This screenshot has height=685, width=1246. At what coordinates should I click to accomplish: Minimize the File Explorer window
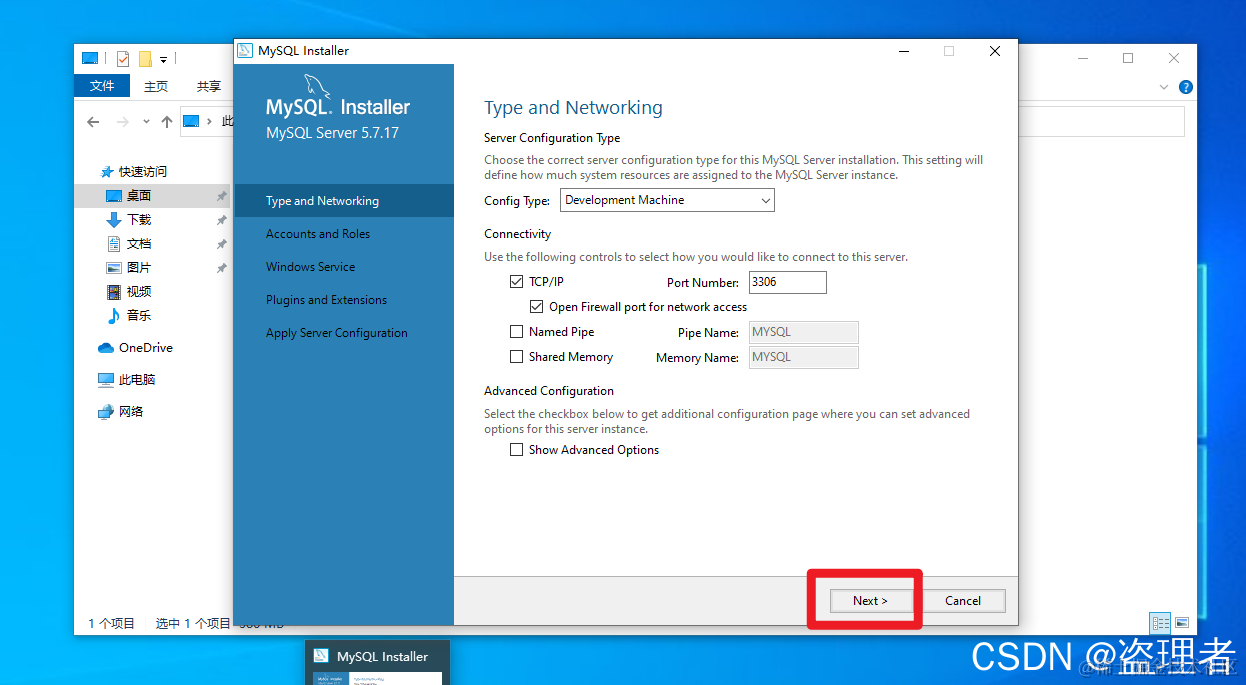pos(1083,58)
